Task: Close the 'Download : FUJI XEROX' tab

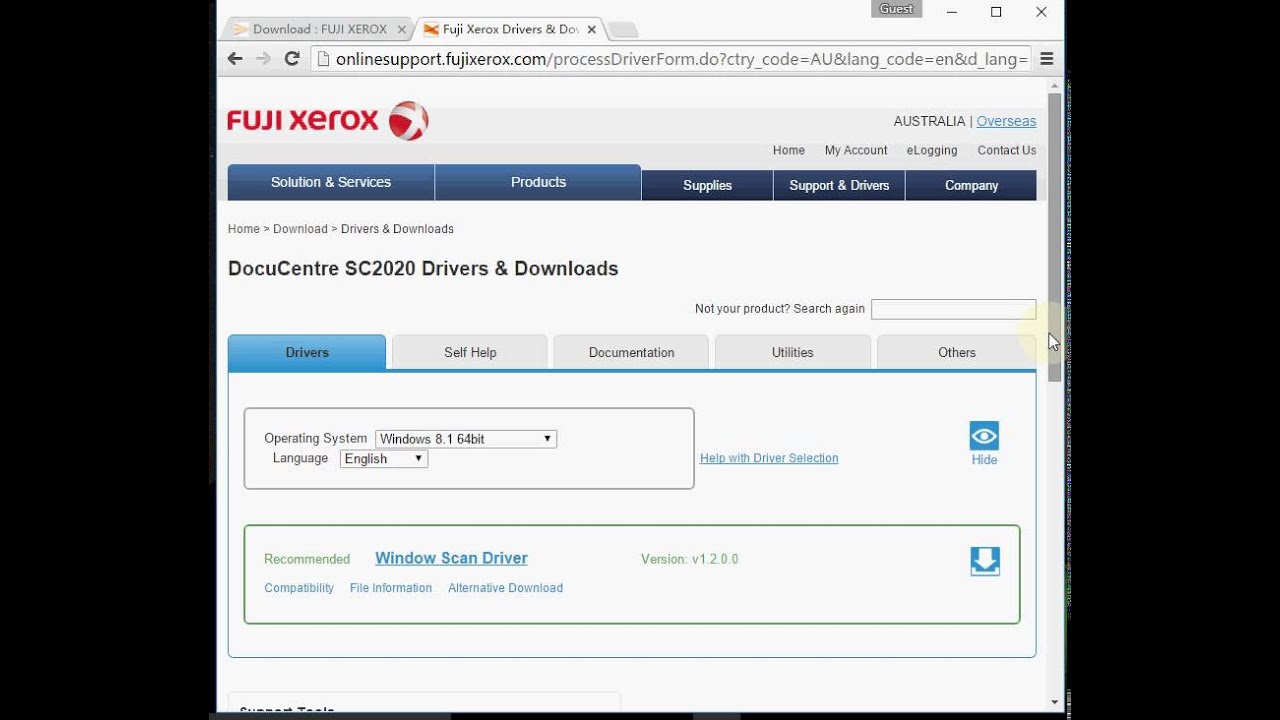Action: [401, 30]
